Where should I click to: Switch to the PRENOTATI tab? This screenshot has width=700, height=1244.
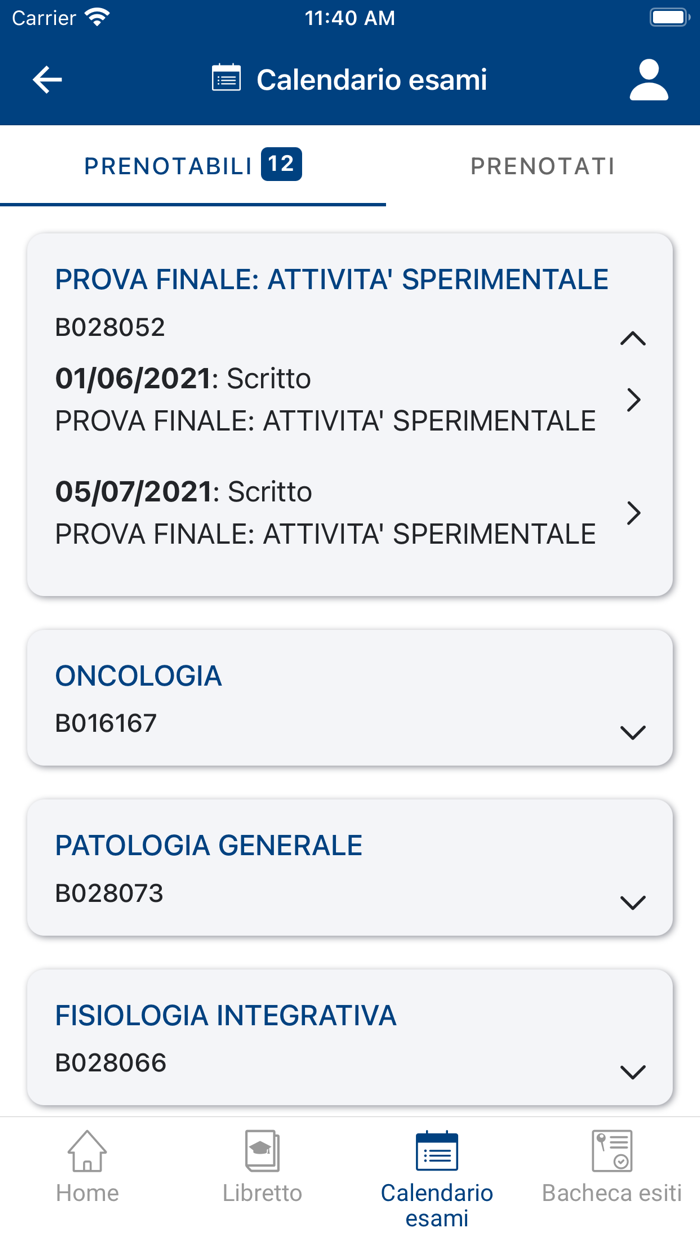click(542, 166)
